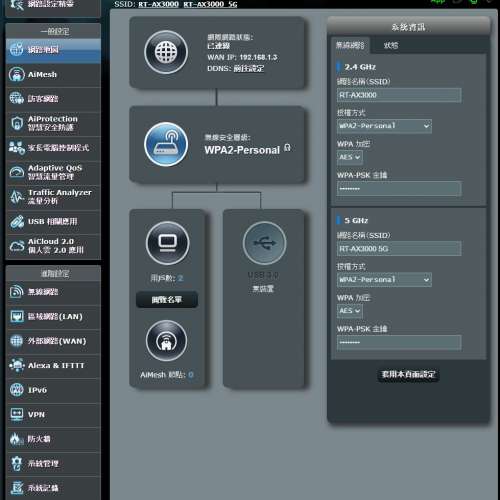The image size is (500, 500).
Task: Open the Alexa & IFTTT sidebar icon
Action: click(x=17, y=365)
